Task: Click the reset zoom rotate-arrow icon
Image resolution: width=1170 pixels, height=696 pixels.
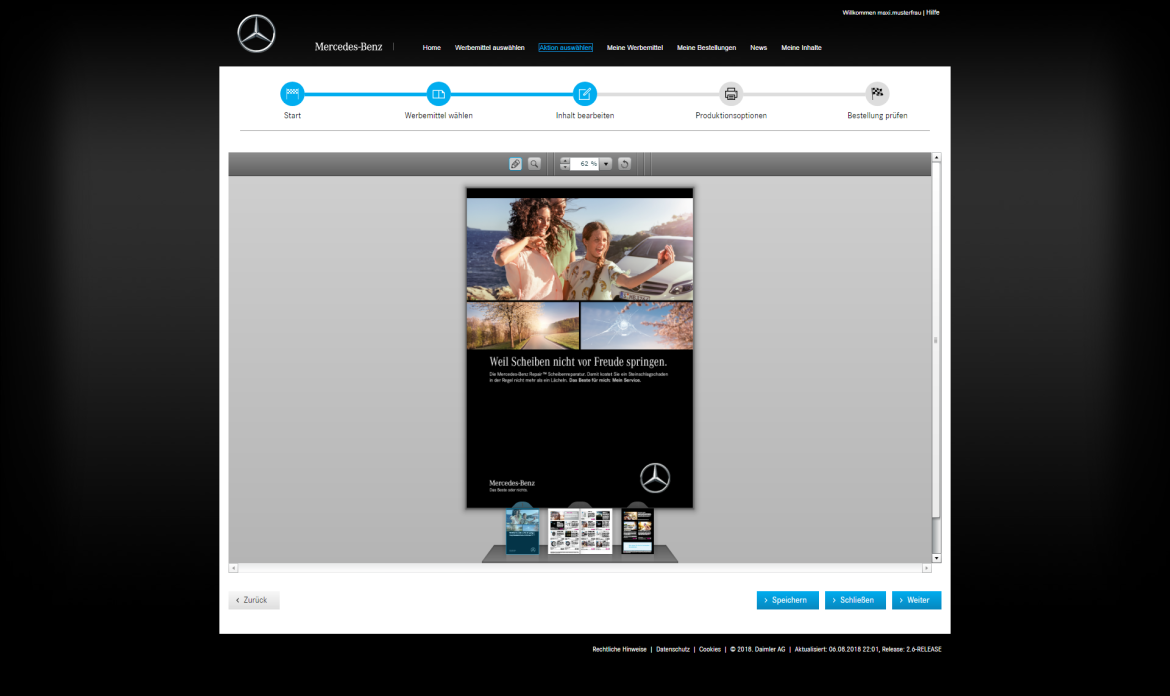Action: [x=625, y=164]
